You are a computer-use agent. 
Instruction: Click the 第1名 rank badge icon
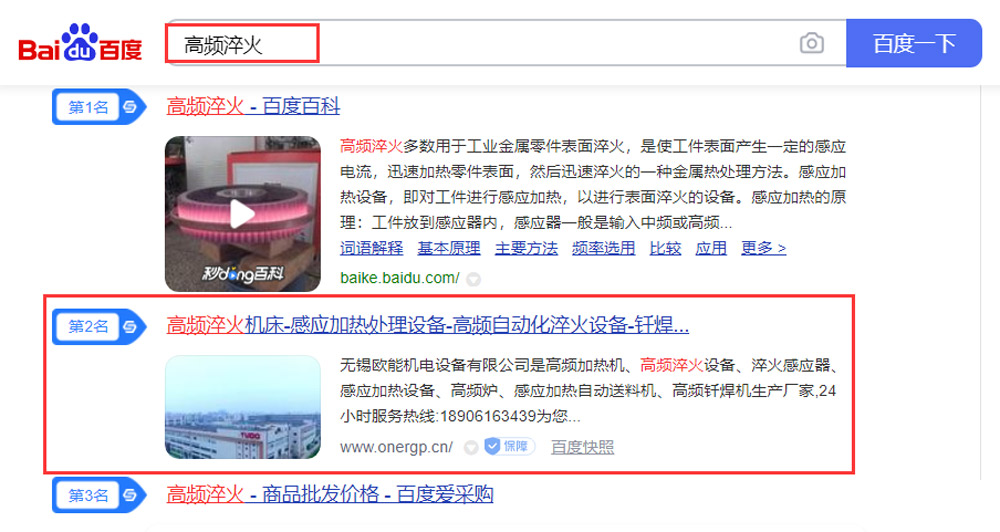point(99,107)
